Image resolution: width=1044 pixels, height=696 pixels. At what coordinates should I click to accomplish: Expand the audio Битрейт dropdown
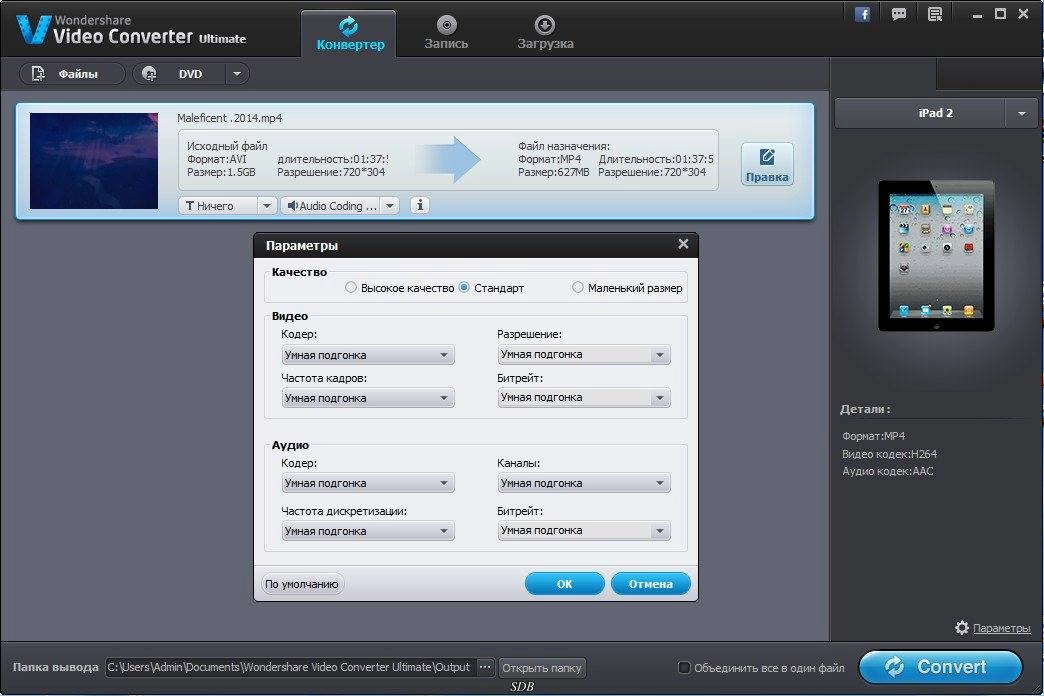(x=583, y=530)
